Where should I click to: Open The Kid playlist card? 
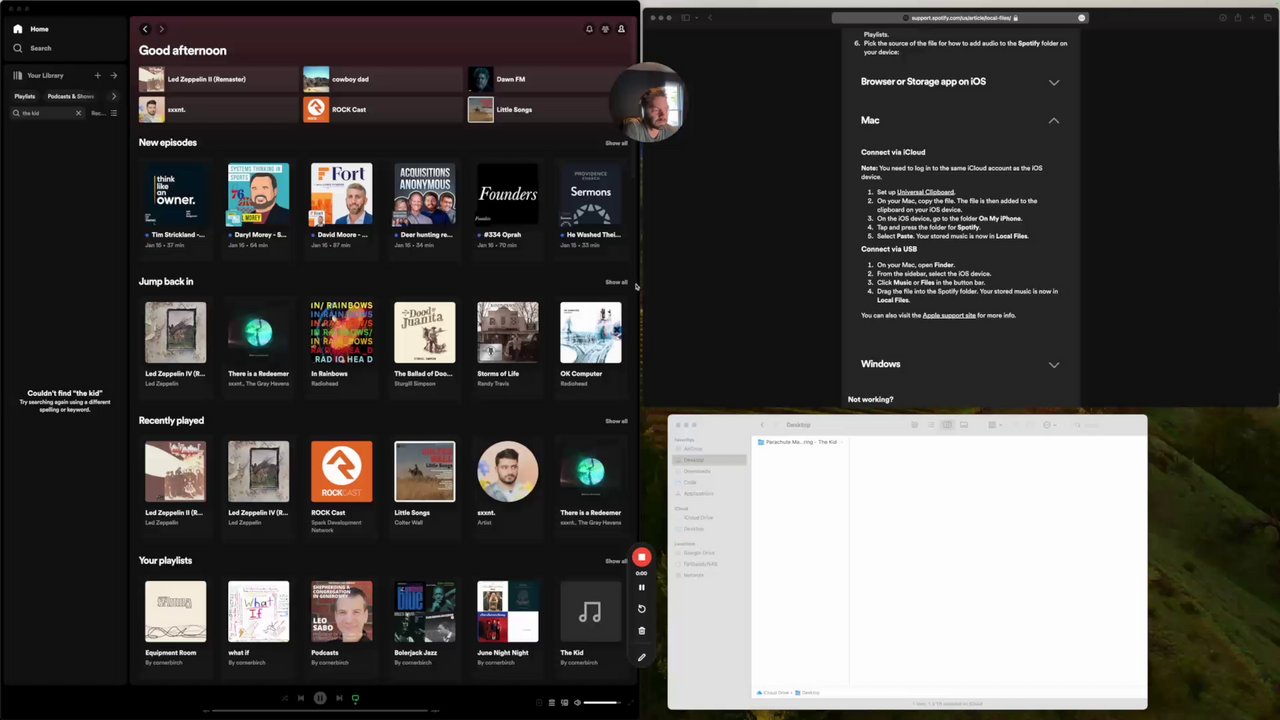[590, 622]
